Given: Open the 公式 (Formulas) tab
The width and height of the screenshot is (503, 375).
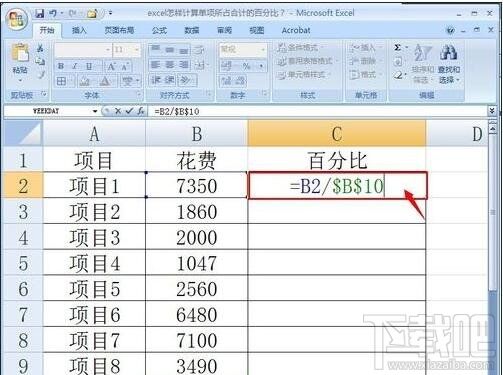Looking at the screenshot, I should point(159,30).
